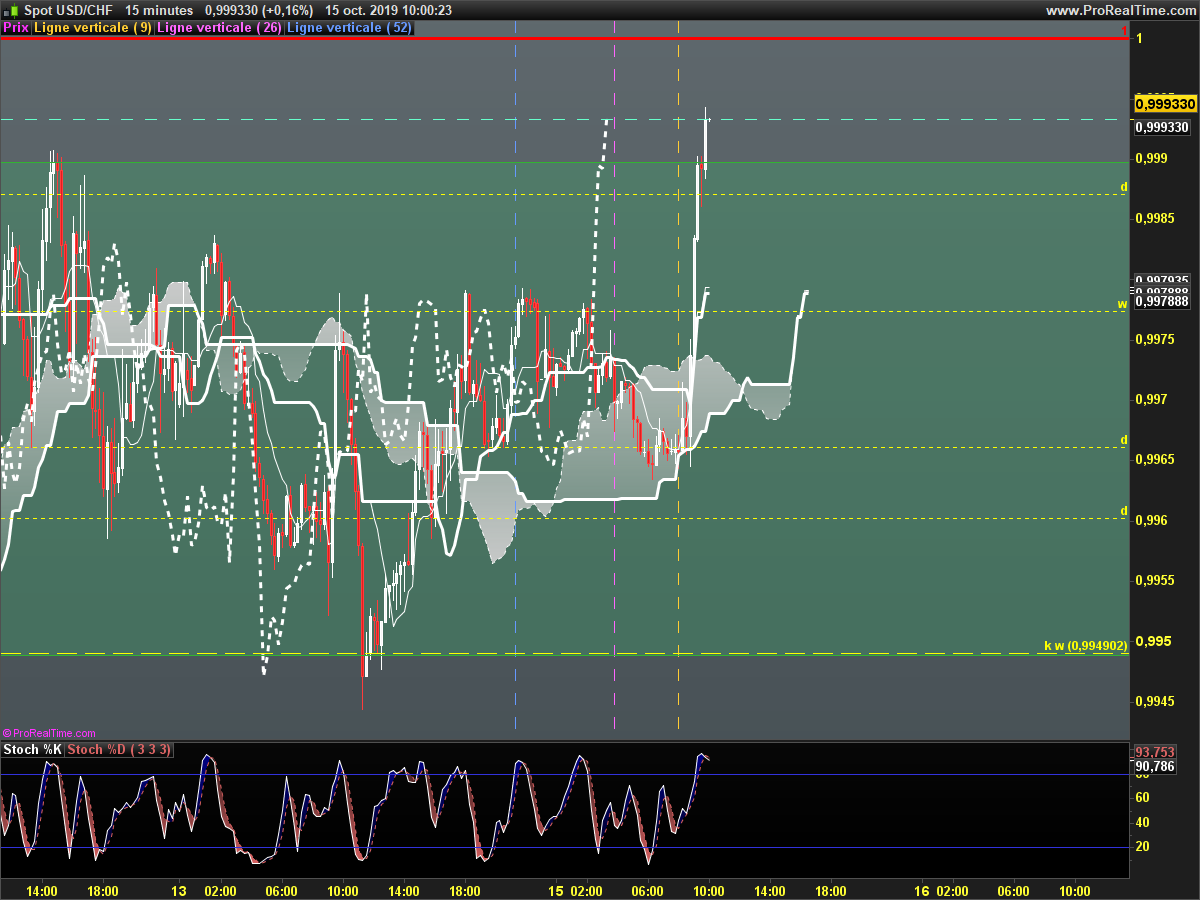The image size is (1200, 900).
Task: Click the 0,9945 price axis label
Action: point(1156,701)
